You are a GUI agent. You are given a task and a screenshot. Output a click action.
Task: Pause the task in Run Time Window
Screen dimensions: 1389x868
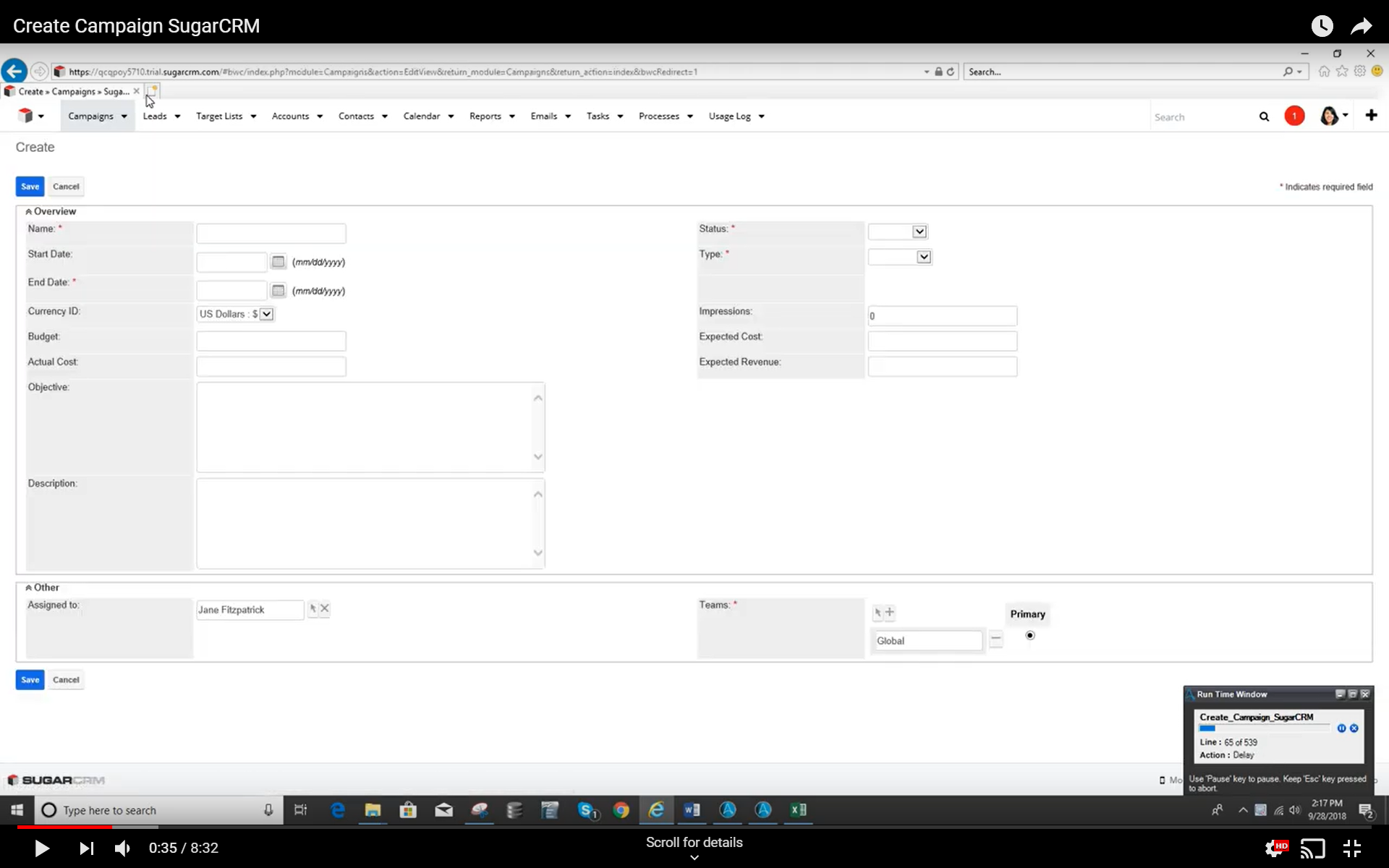pyautogui.click(x=1341, y=728)
